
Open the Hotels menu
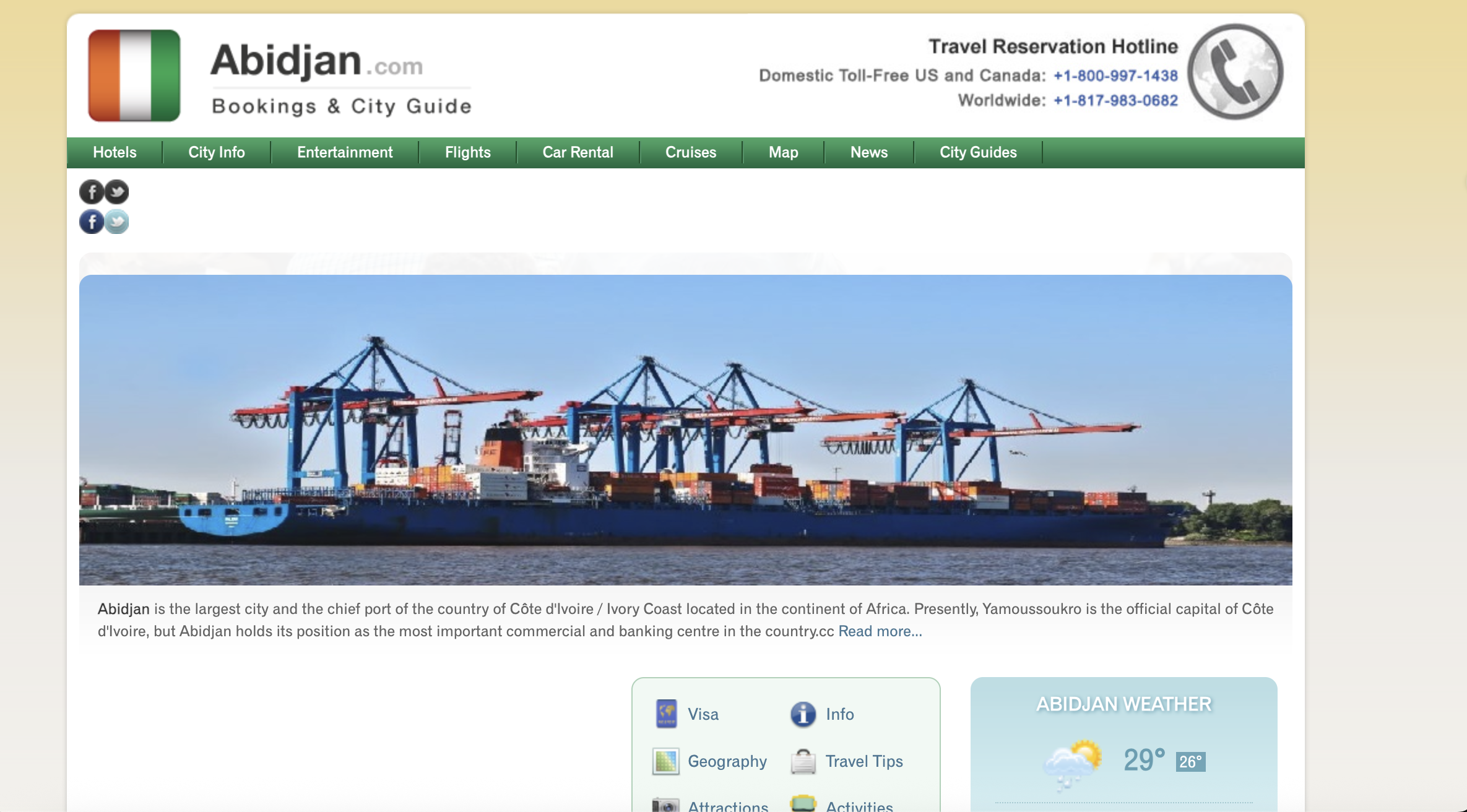pyautogui.click(x=114, y=152)
